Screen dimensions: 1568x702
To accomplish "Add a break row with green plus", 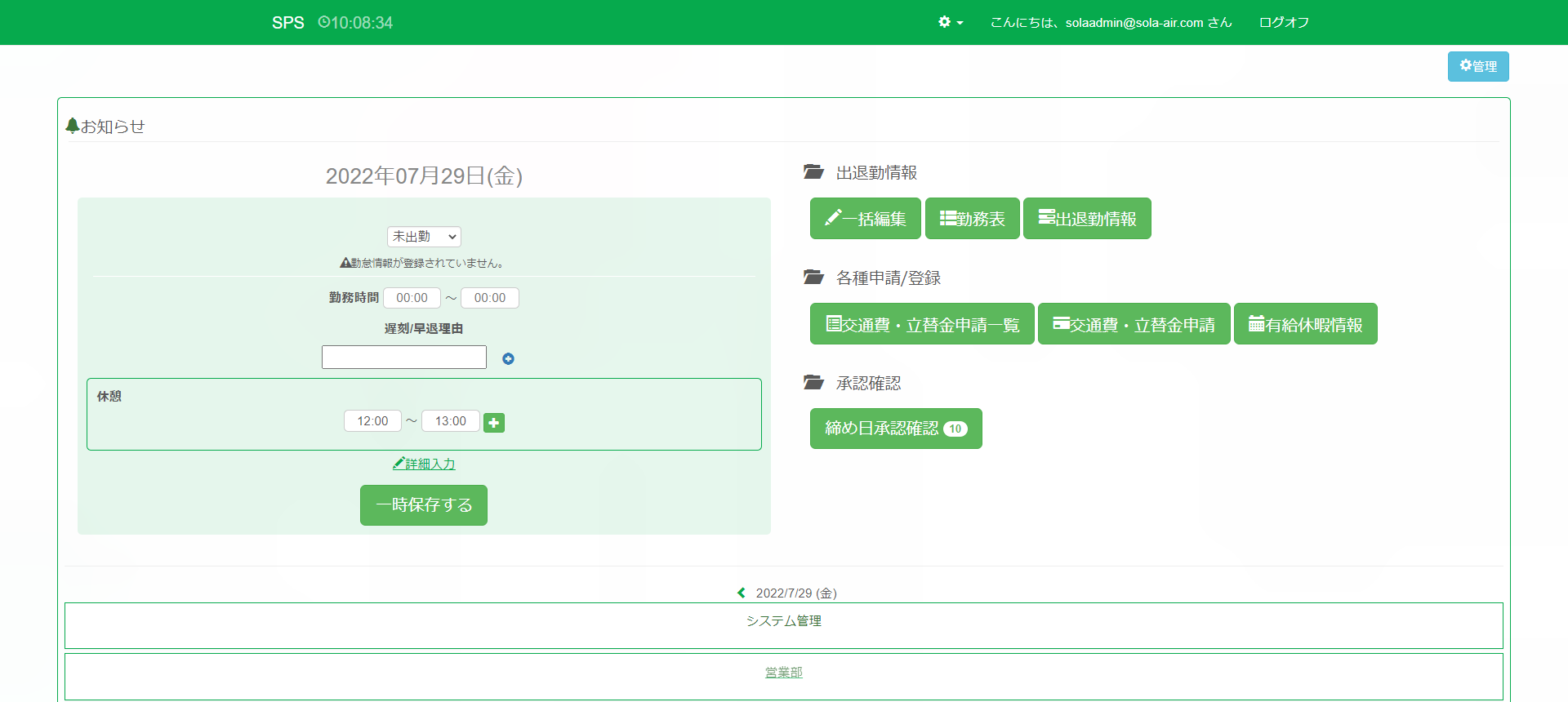I will (494, 423).
